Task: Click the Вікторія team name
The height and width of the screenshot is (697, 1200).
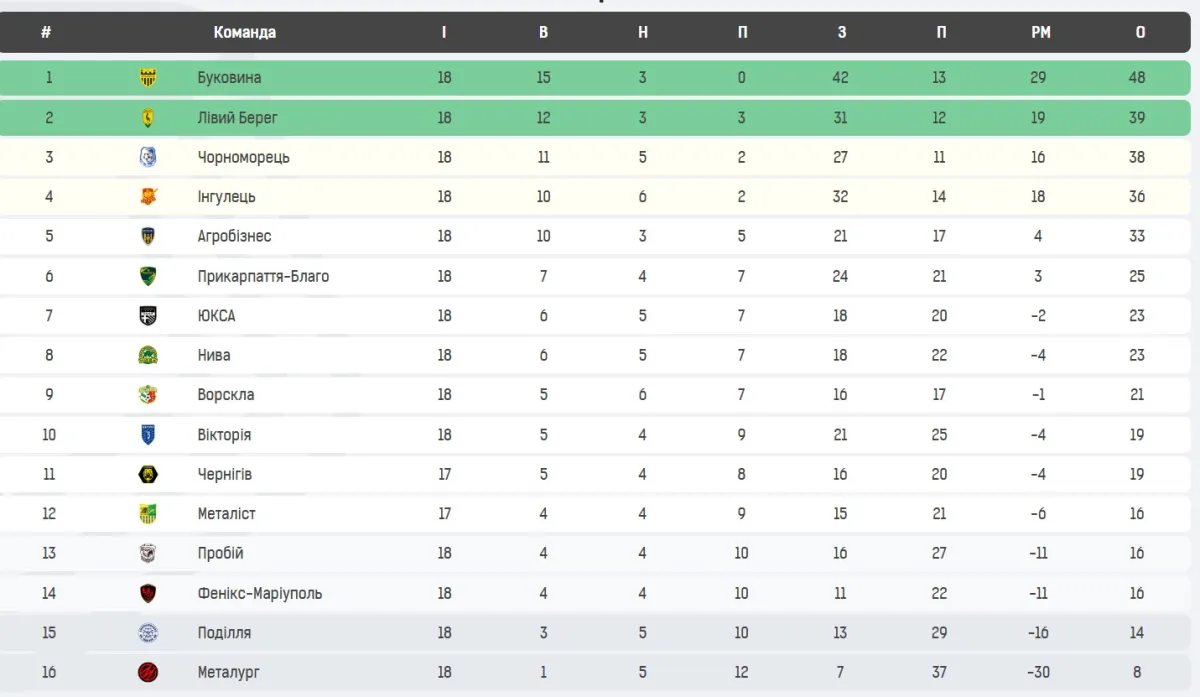Action: [224, 435]
